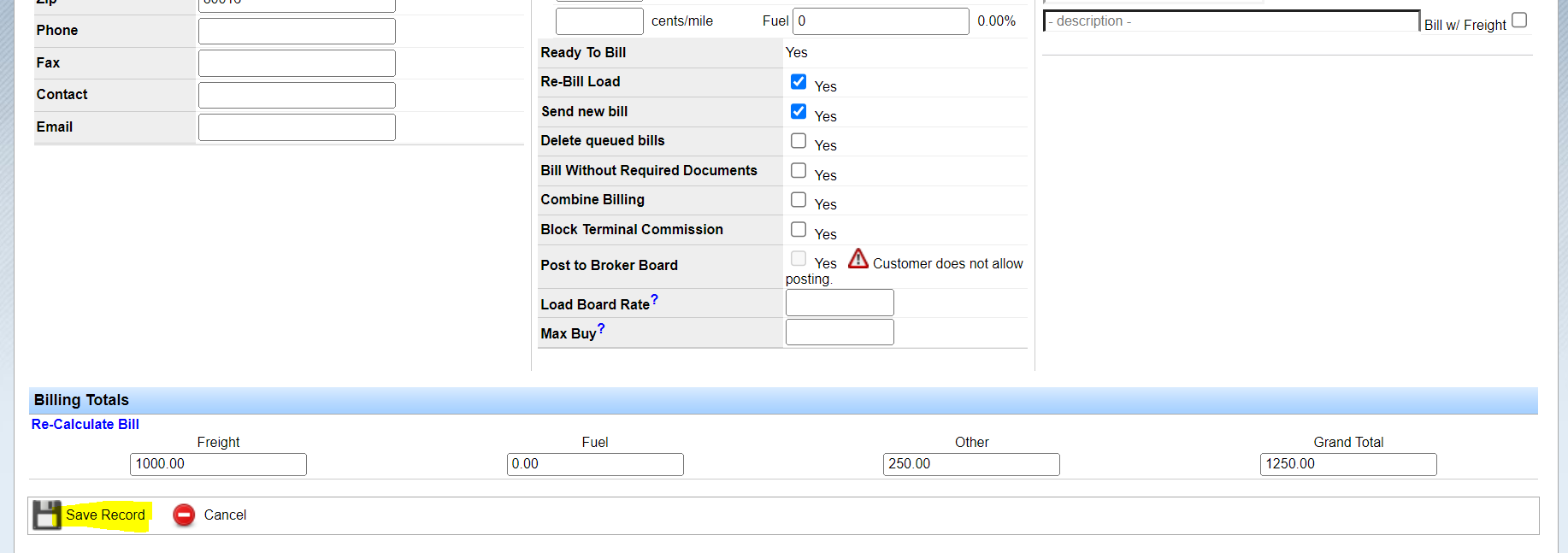
Task: Tick Block Terminal Commission checkbox
Action: [799, 229]
